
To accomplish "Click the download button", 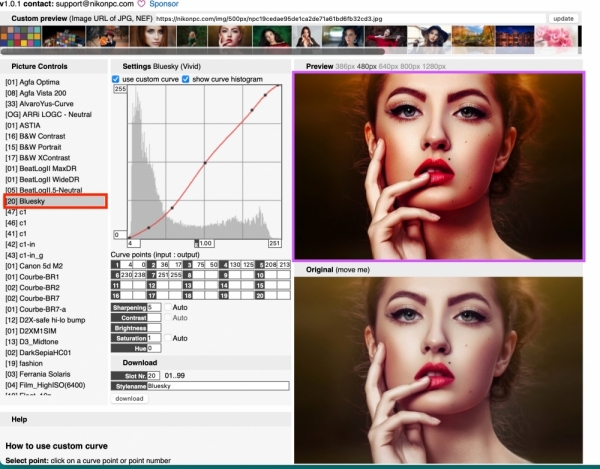I will click(x=129, y=398).
